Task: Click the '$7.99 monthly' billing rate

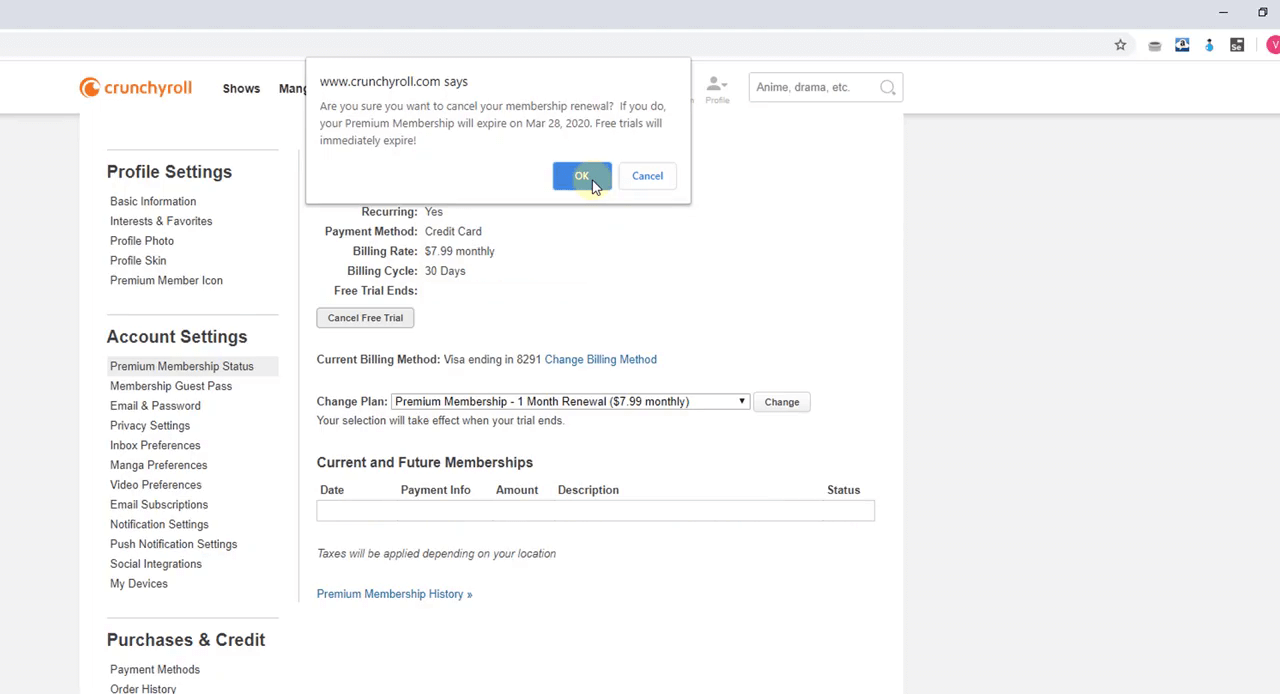Action: tap(459, 251)
